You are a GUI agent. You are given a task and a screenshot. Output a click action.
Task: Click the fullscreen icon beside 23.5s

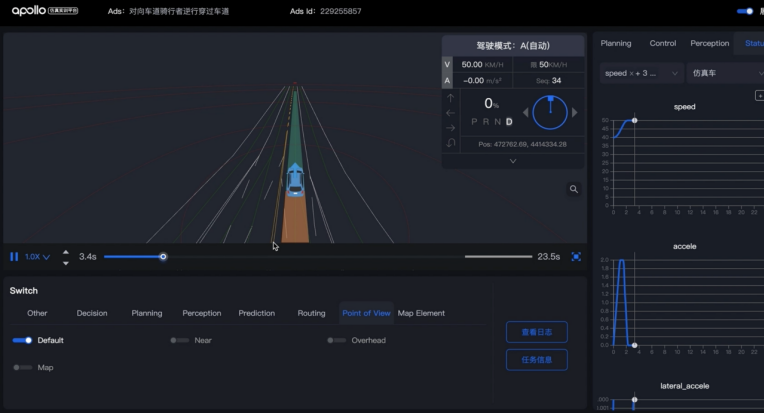(x=576, y=257)
